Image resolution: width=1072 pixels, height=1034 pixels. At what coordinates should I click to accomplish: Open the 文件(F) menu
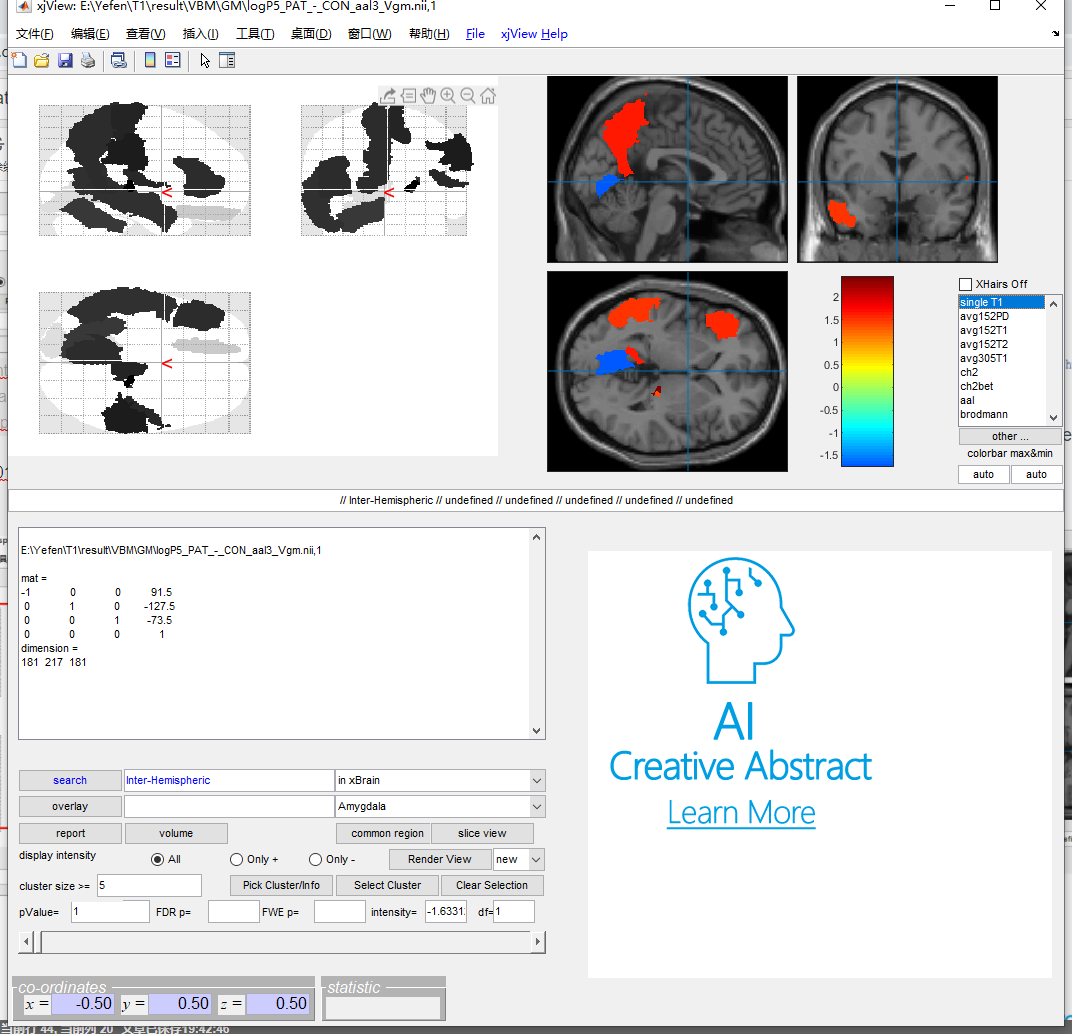[35, 34]
